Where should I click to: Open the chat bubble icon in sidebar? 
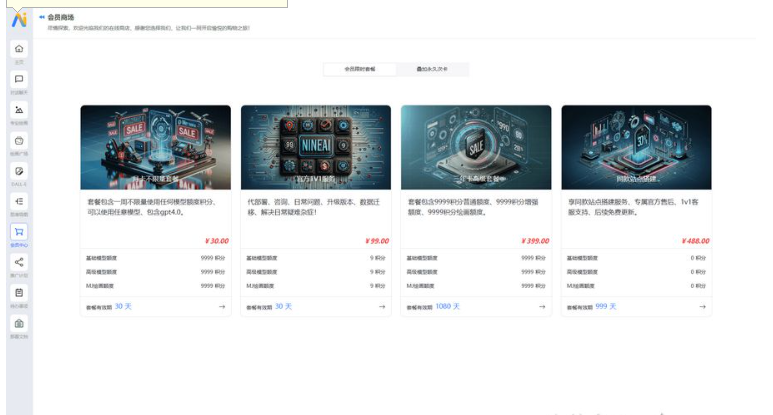(x=19, y=79)
